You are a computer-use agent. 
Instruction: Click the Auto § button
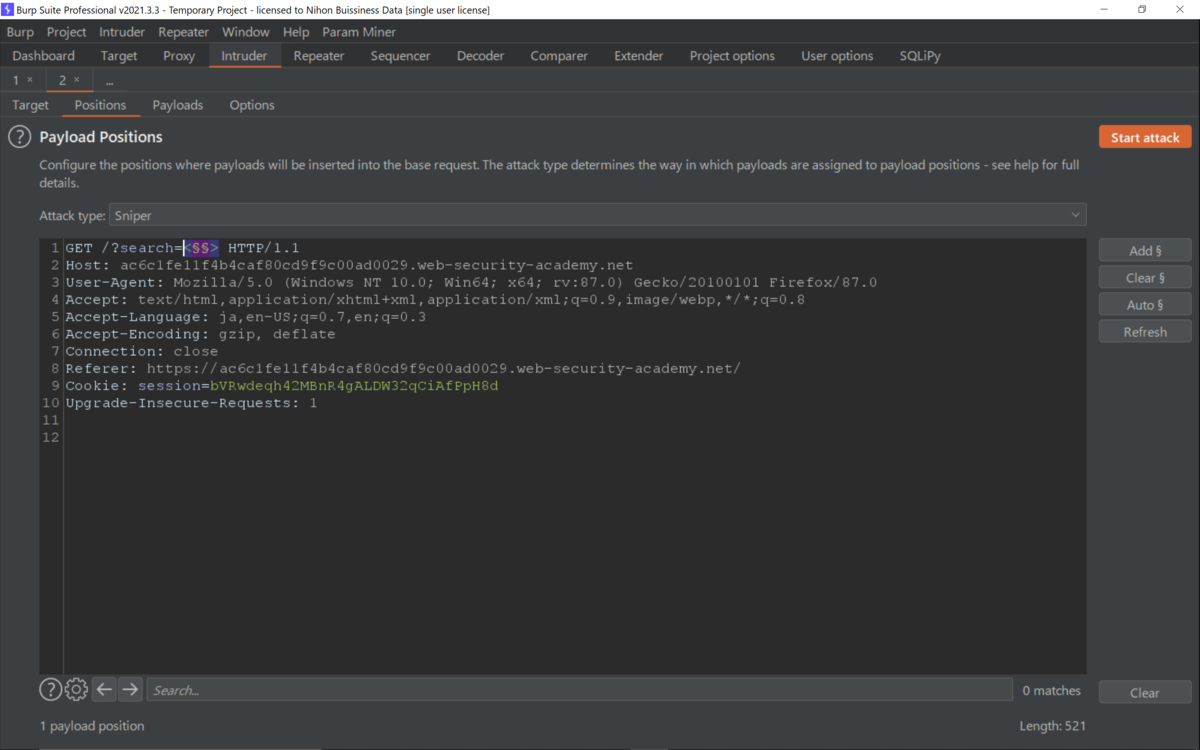[x=1145, y=304]
